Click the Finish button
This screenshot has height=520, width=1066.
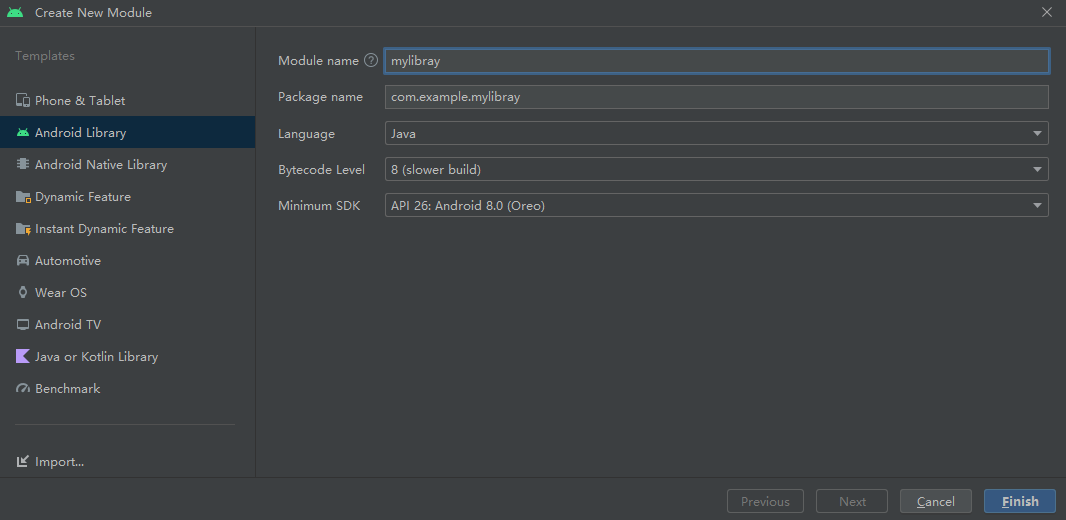point(1020,501)
